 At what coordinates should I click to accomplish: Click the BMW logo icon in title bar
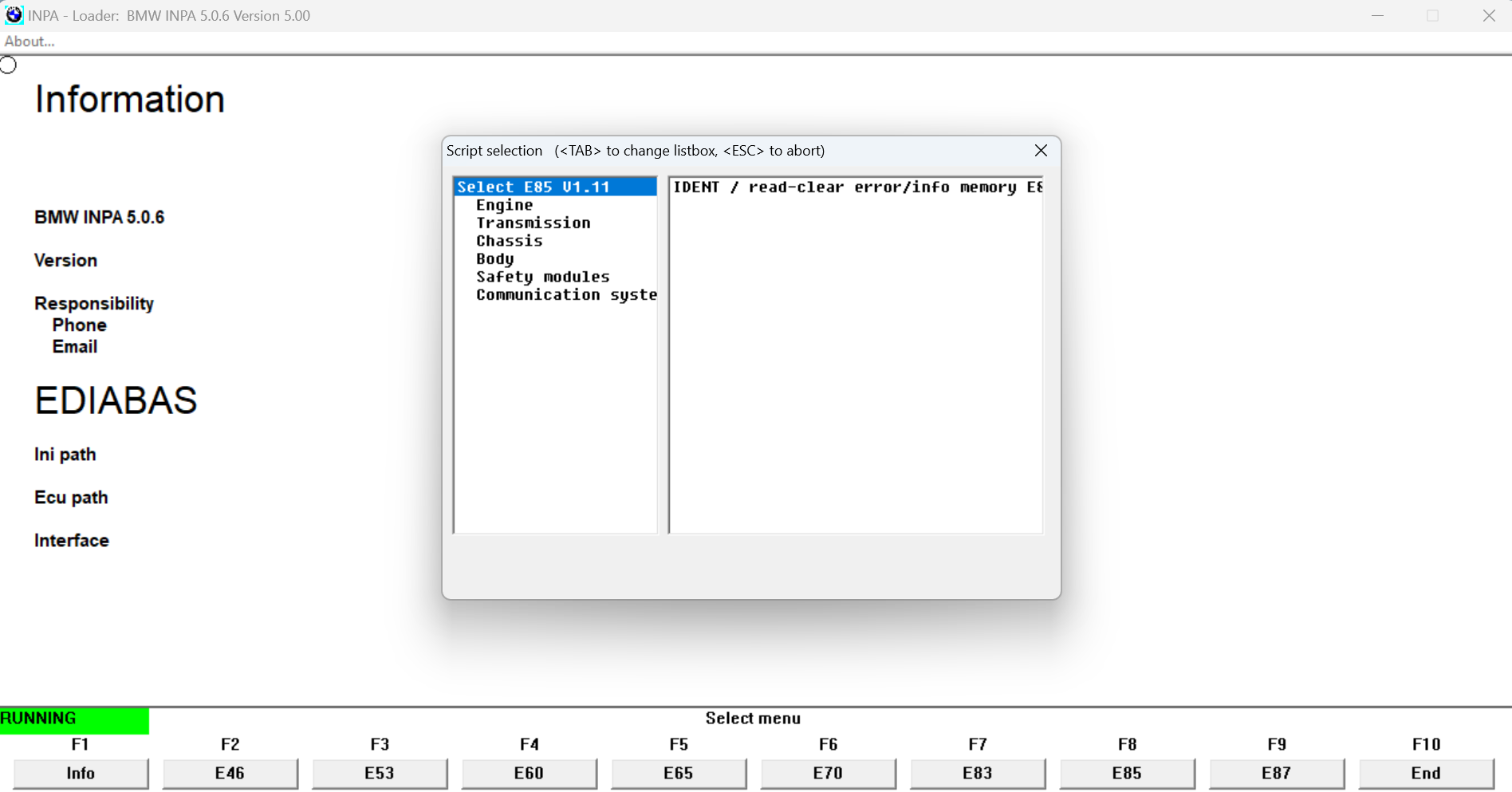pos(14,15)
